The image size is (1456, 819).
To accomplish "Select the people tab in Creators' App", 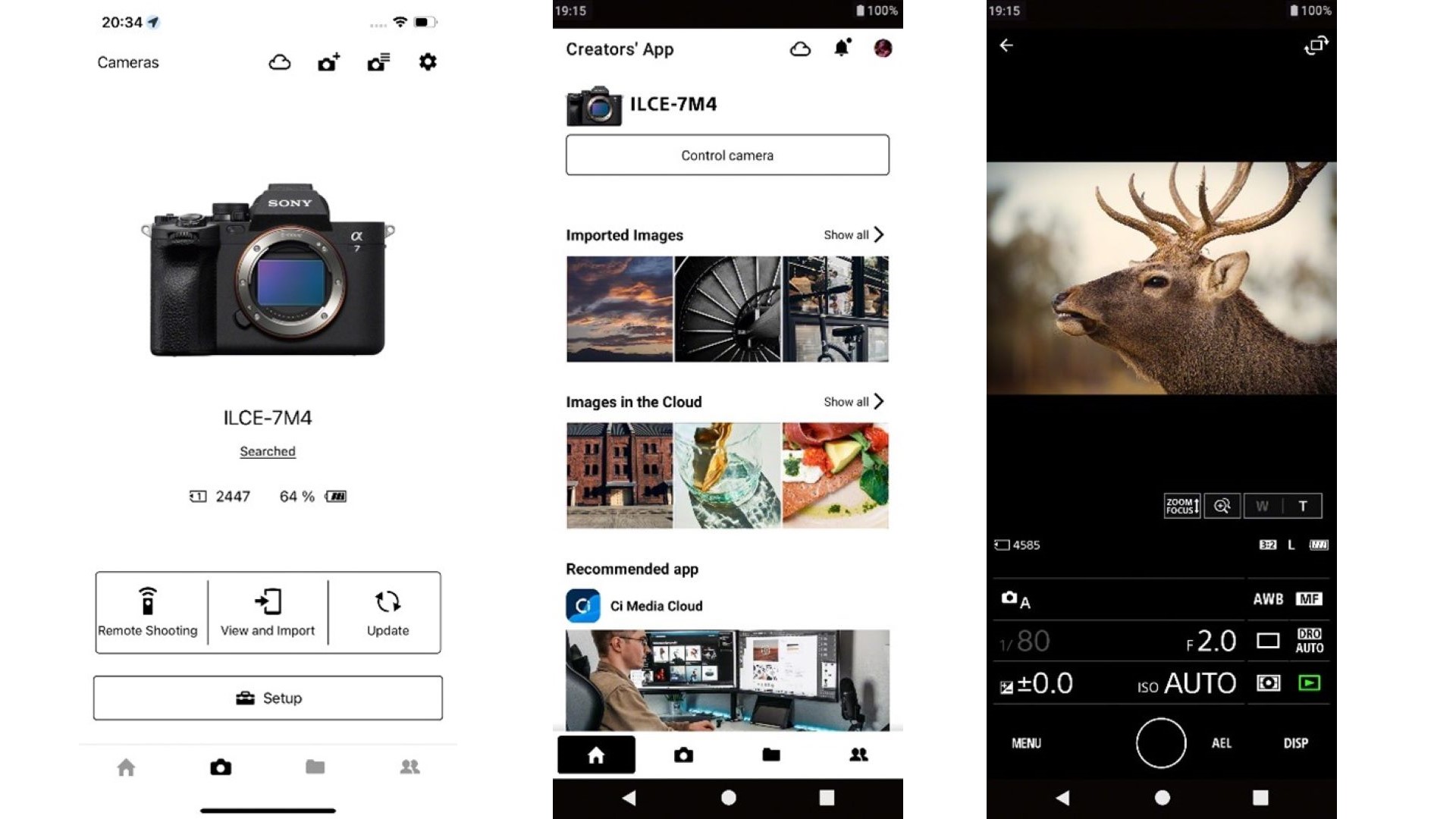I will click(x=858, y=755).
